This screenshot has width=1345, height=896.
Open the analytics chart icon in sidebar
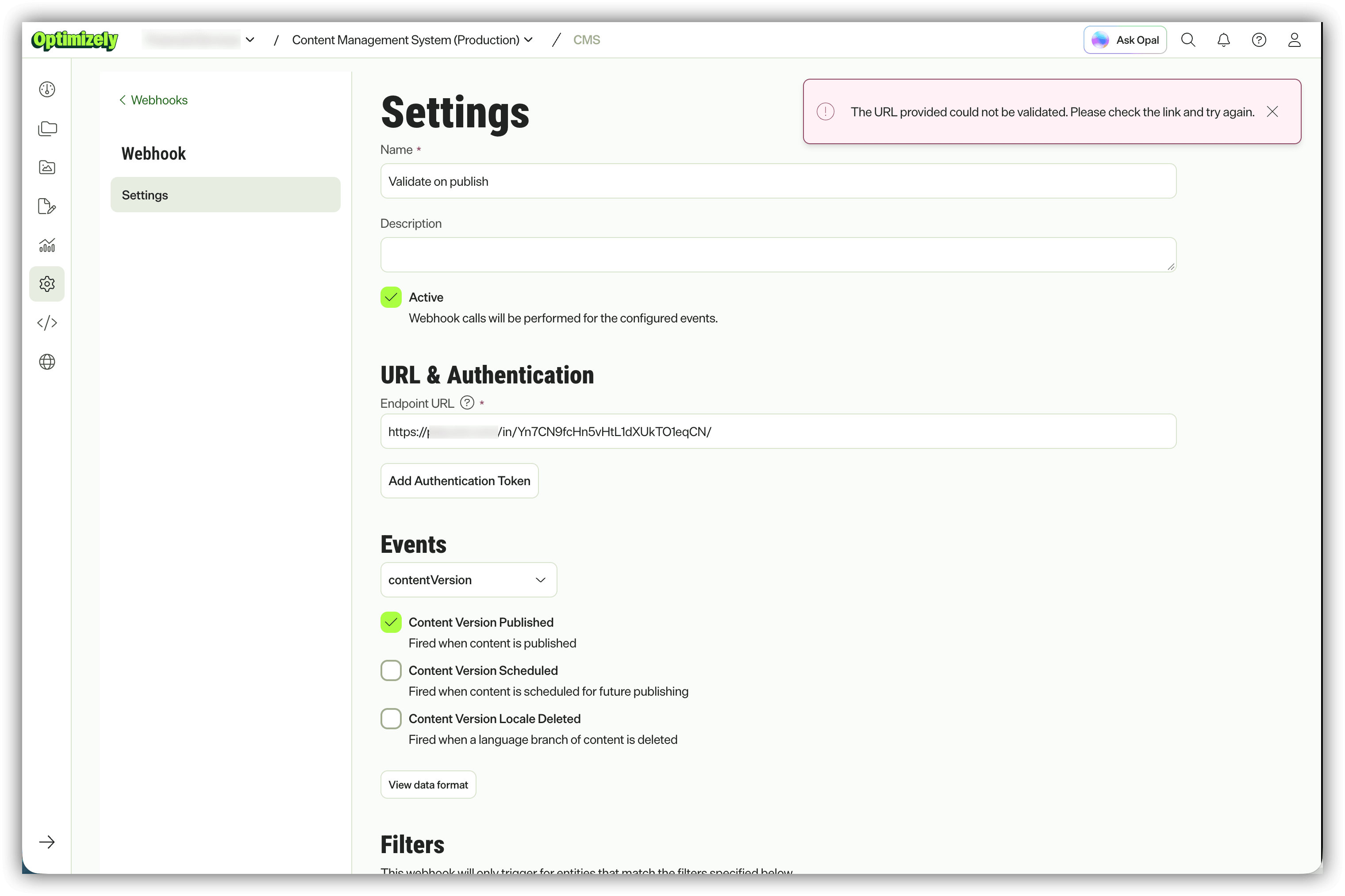[x=47, y=245]
